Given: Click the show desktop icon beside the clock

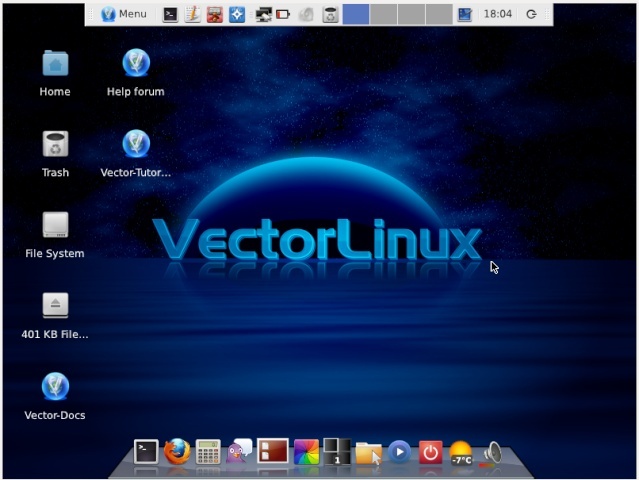Looking at the screenshot, I should 465,15.
